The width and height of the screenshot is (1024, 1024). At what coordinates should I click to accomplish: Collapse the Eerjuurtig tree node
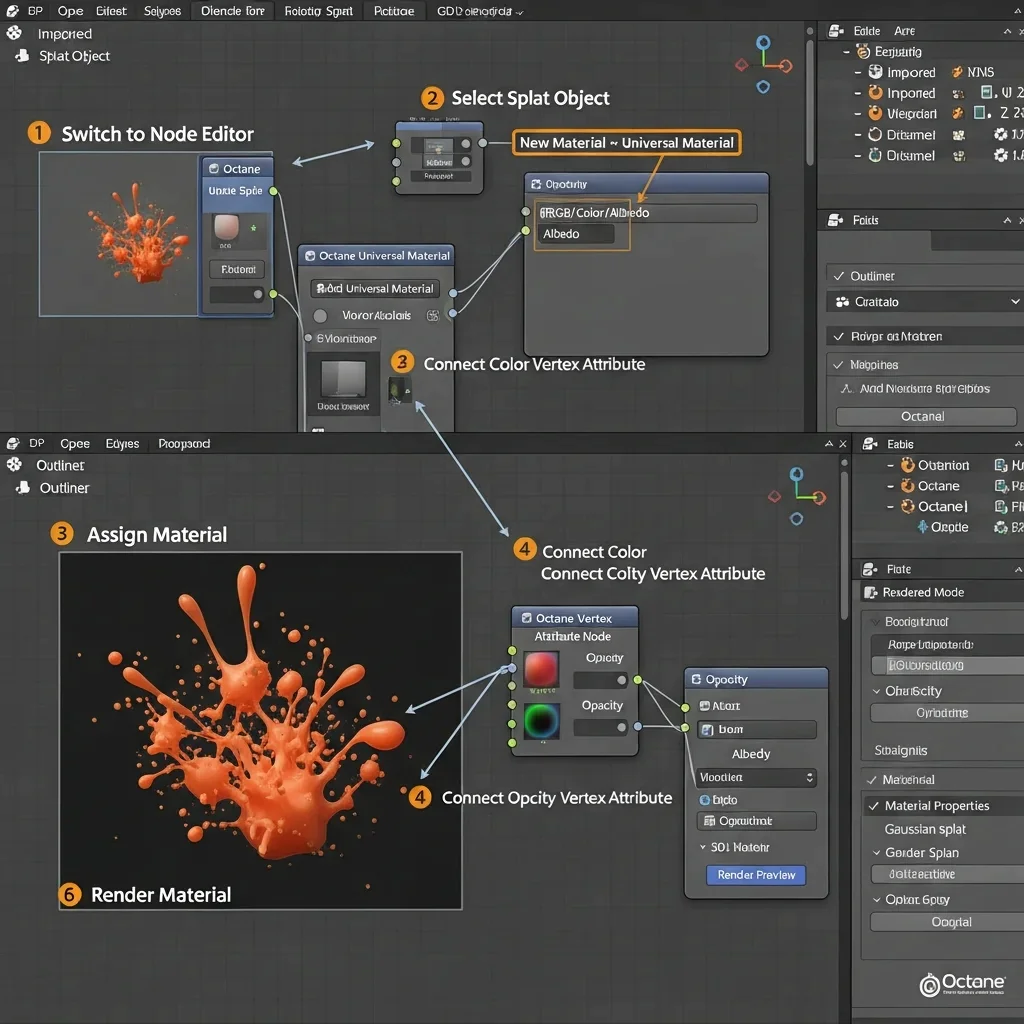[846, 52]
